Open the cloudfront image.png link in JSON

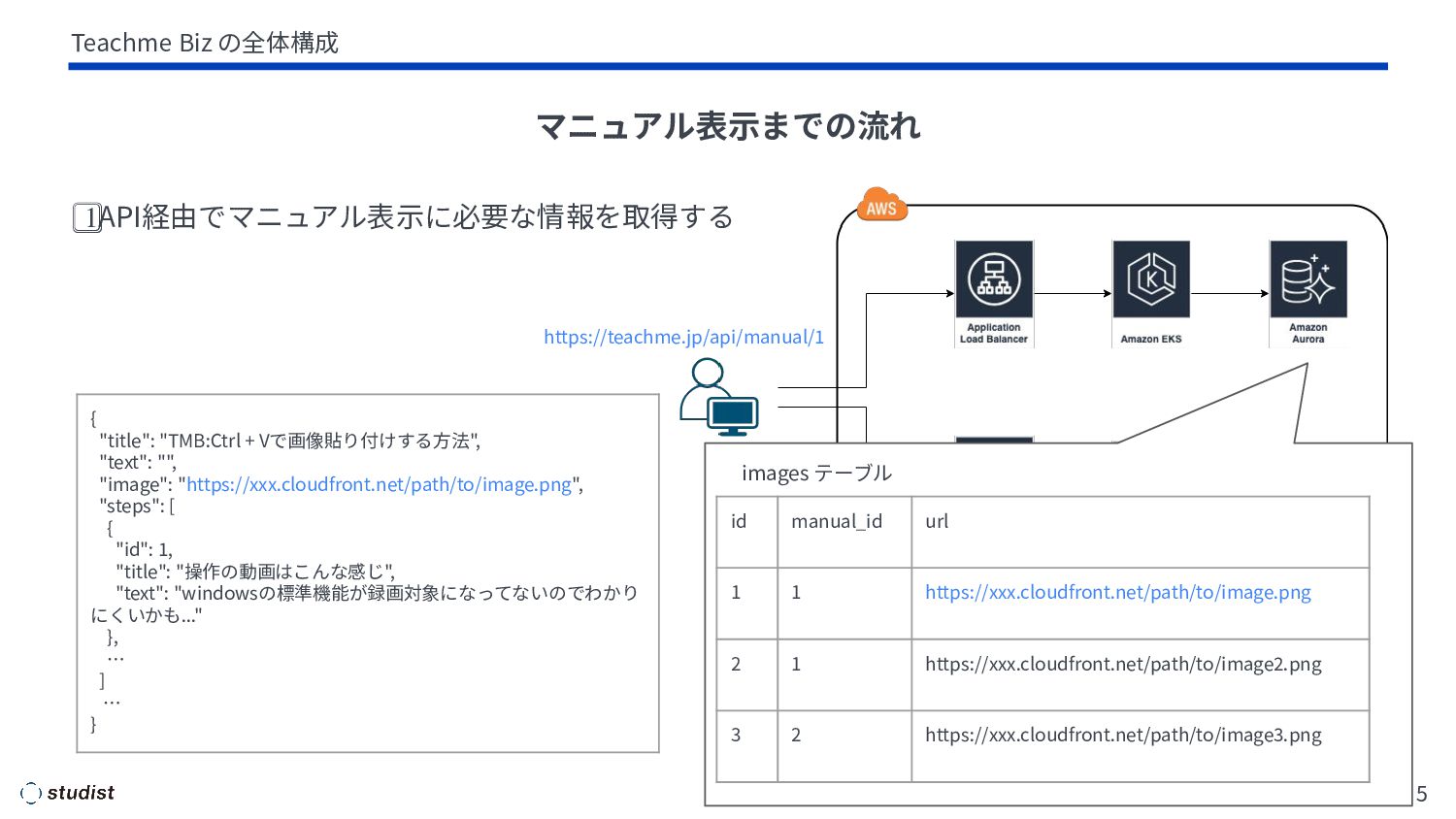(380, 484)
